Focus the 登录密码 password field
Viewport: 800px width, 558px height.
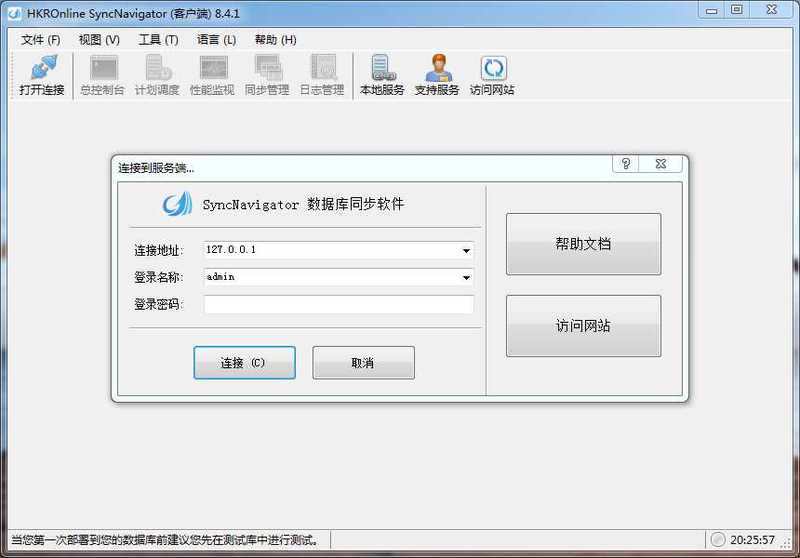(x=339, y=305)
